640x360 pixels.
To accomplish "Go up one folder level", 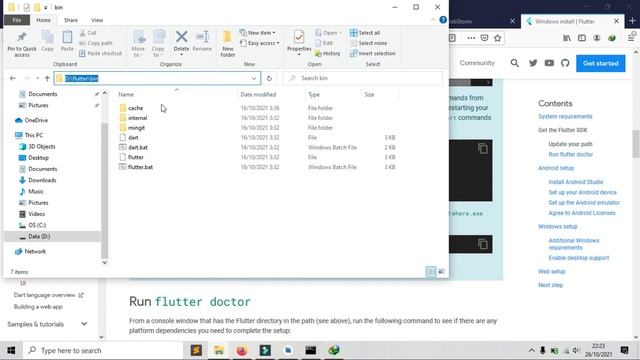I will coord(47,78).
